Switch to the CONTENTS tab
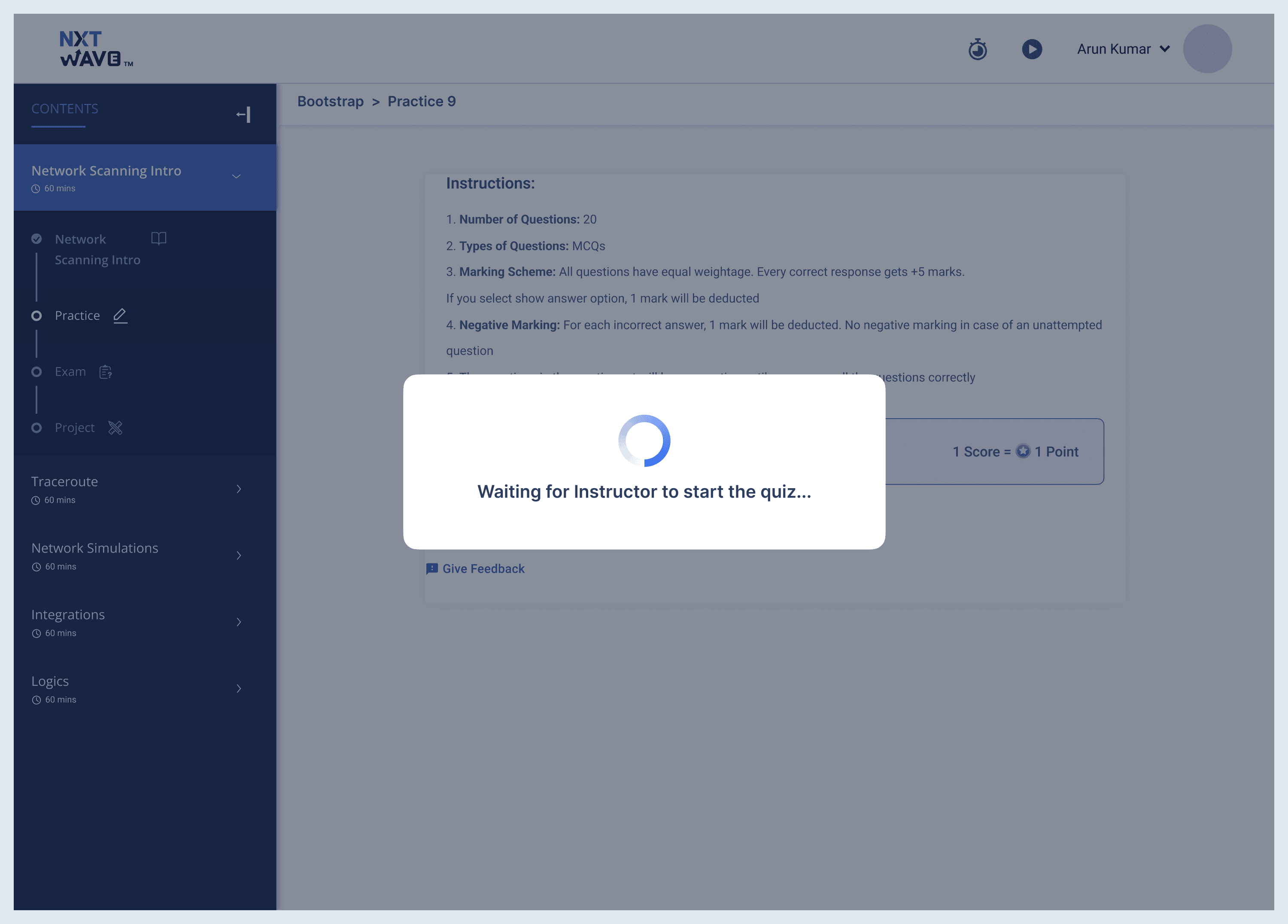 (x=65, y=109)
